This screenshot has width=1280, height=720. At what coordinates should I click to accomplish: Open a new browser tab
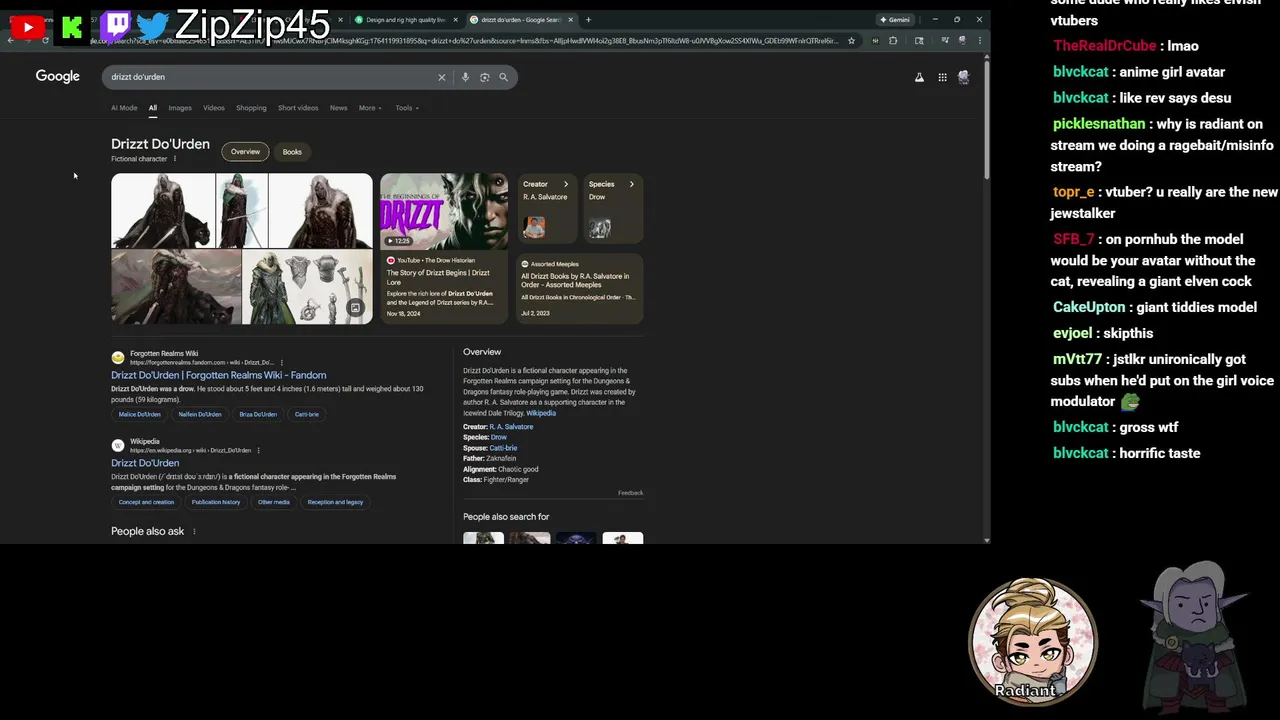click(588, 20)
